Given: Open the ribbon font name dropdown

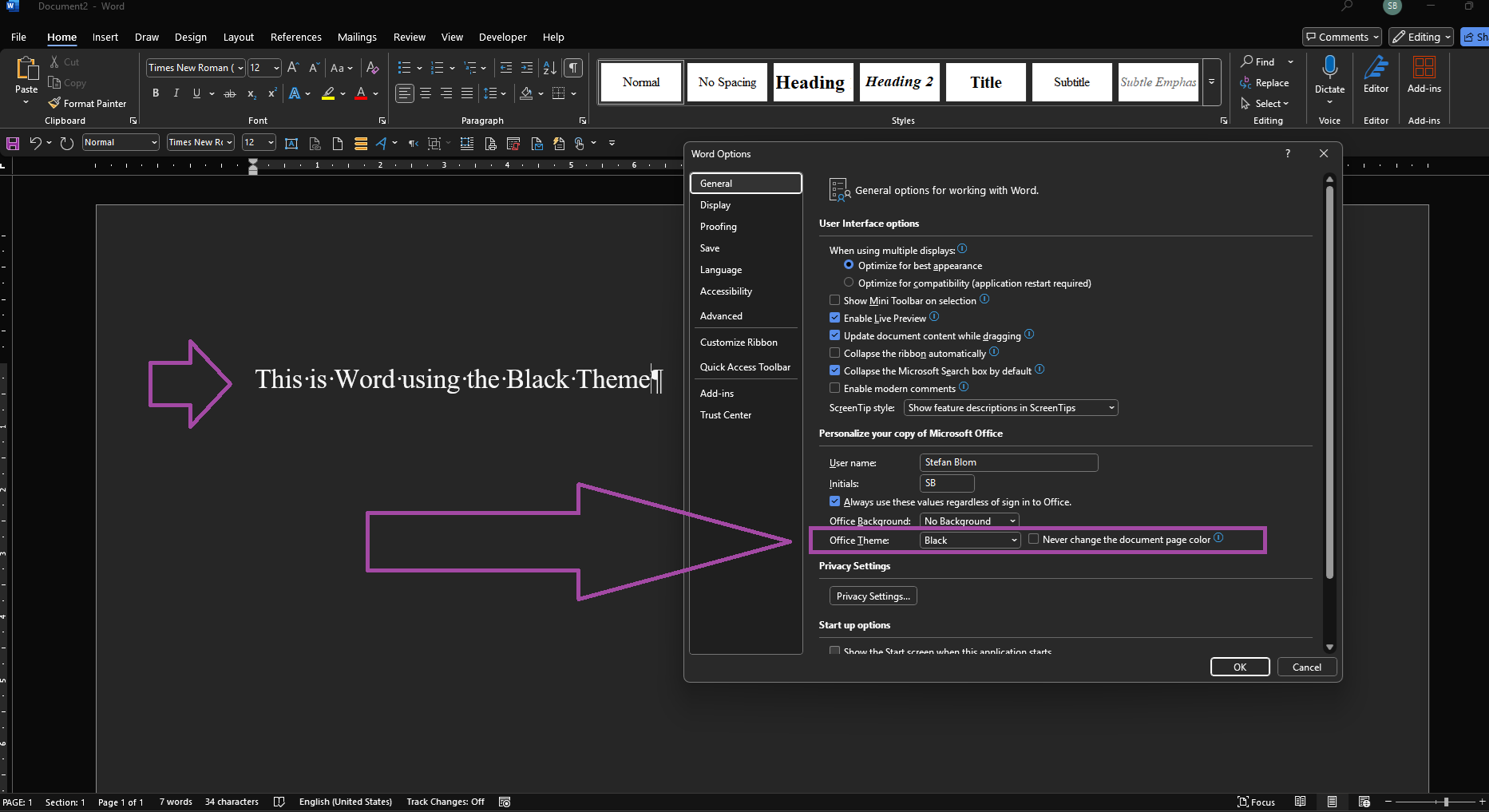Looking at the screenshot, I should [240, 68].
